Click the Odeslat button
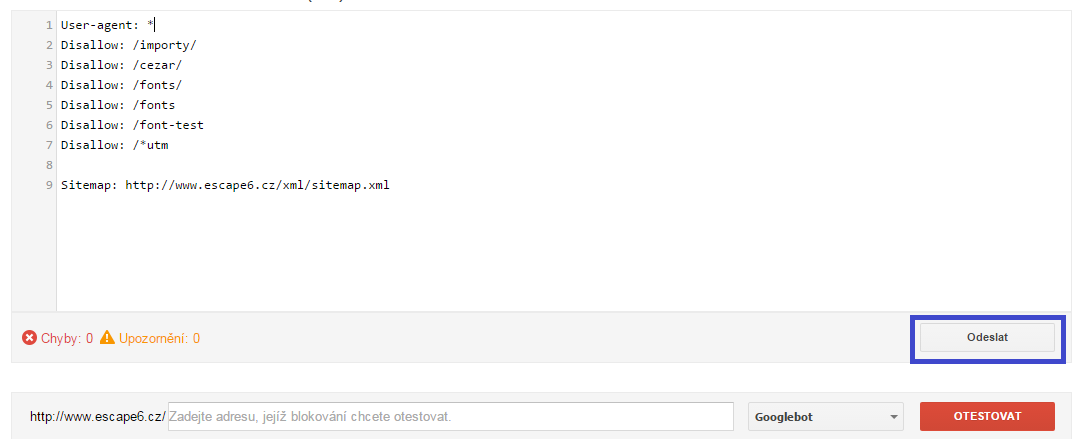 [987, 338]
